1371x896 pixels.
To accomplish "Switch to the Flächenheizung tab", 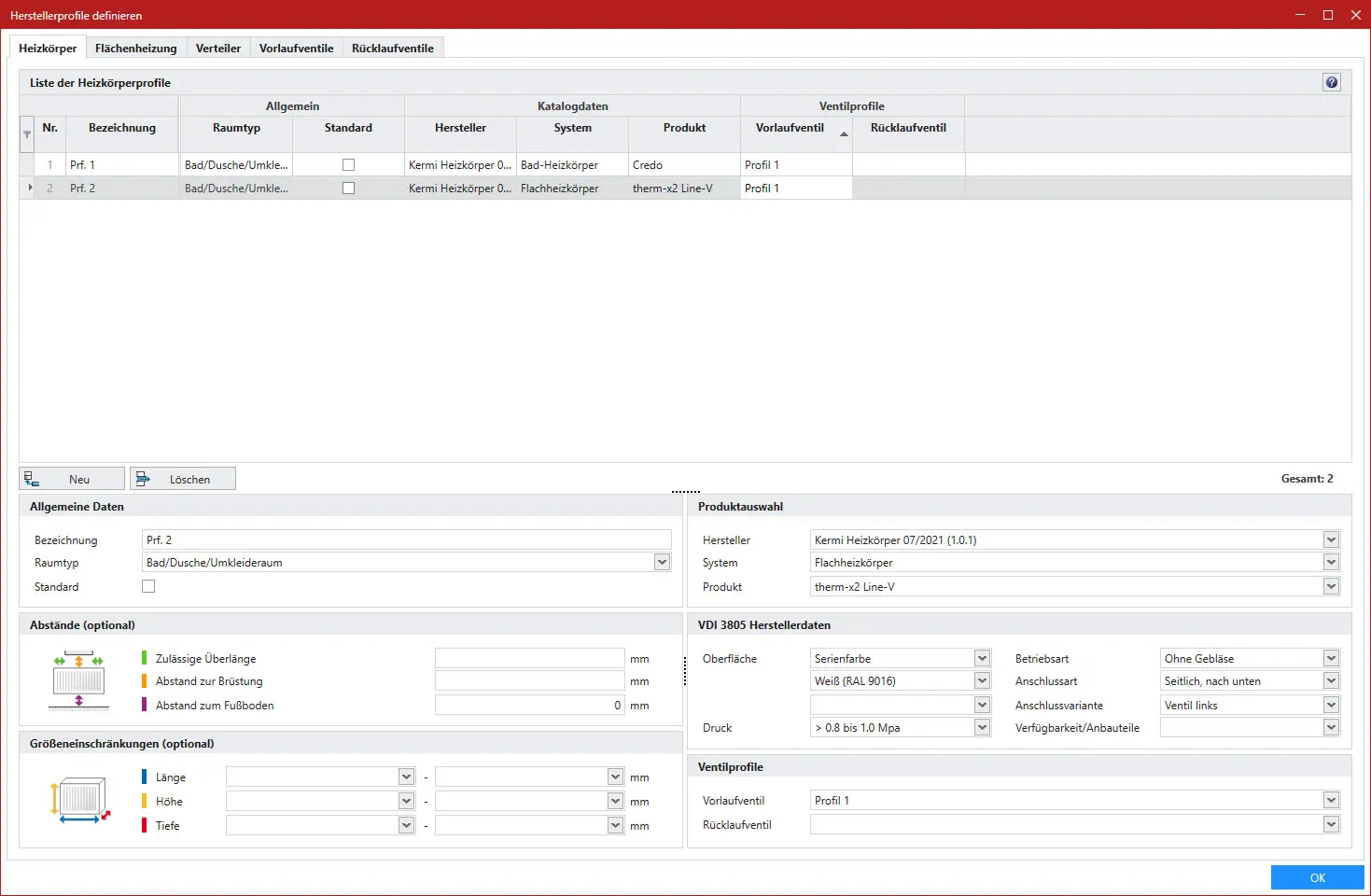I will 135,48.
